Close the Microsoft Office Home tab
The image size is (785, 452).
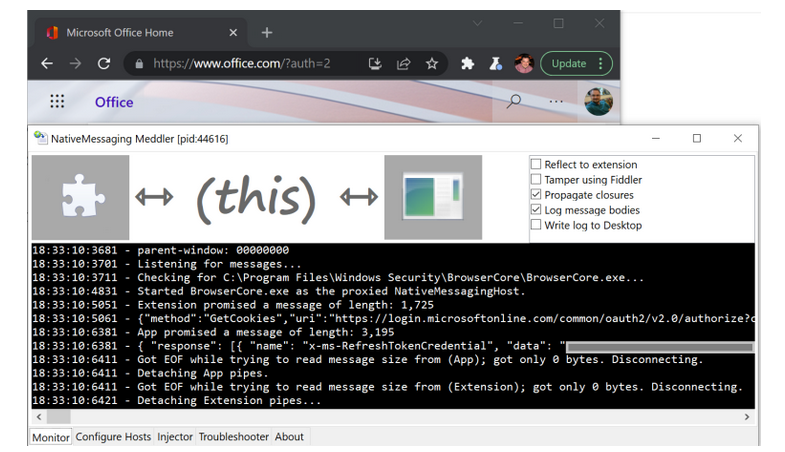(233, 33)
